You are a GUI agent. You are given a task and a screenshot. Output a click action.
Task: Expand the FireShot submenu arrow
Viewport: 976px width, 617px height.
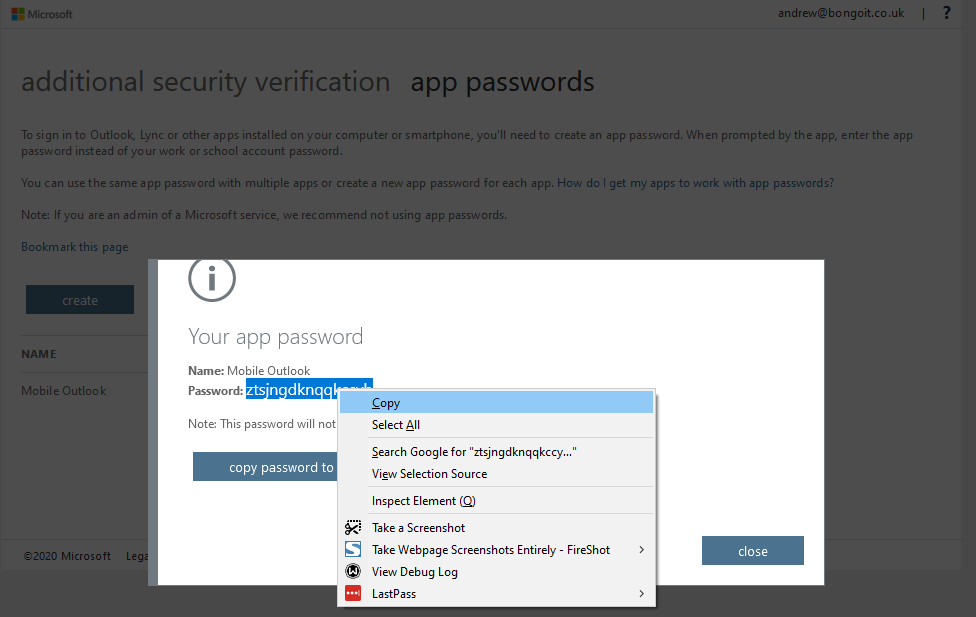(641, 550)
